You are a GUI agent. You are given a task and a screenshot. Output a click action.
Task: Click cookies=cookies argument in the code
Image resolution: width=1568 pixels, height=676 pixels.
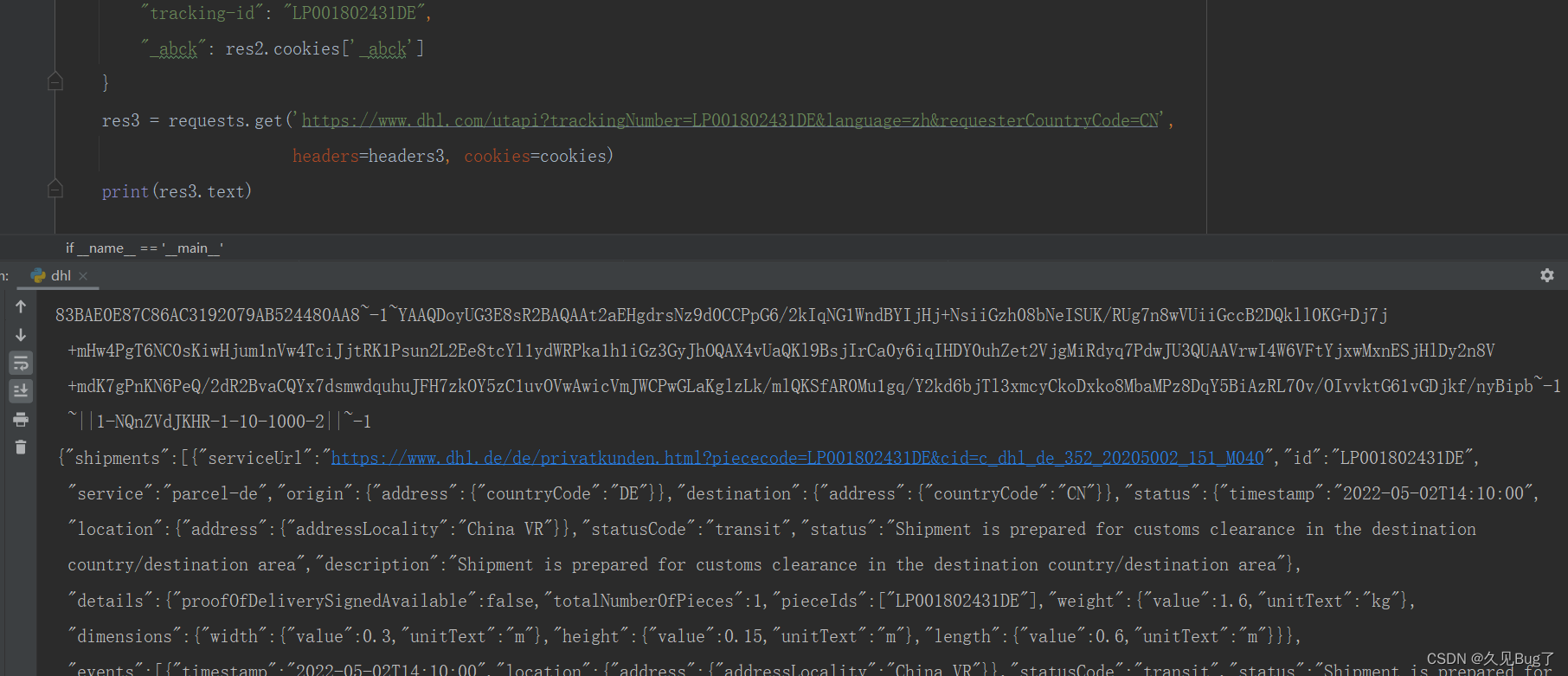(x=536, y=156)
